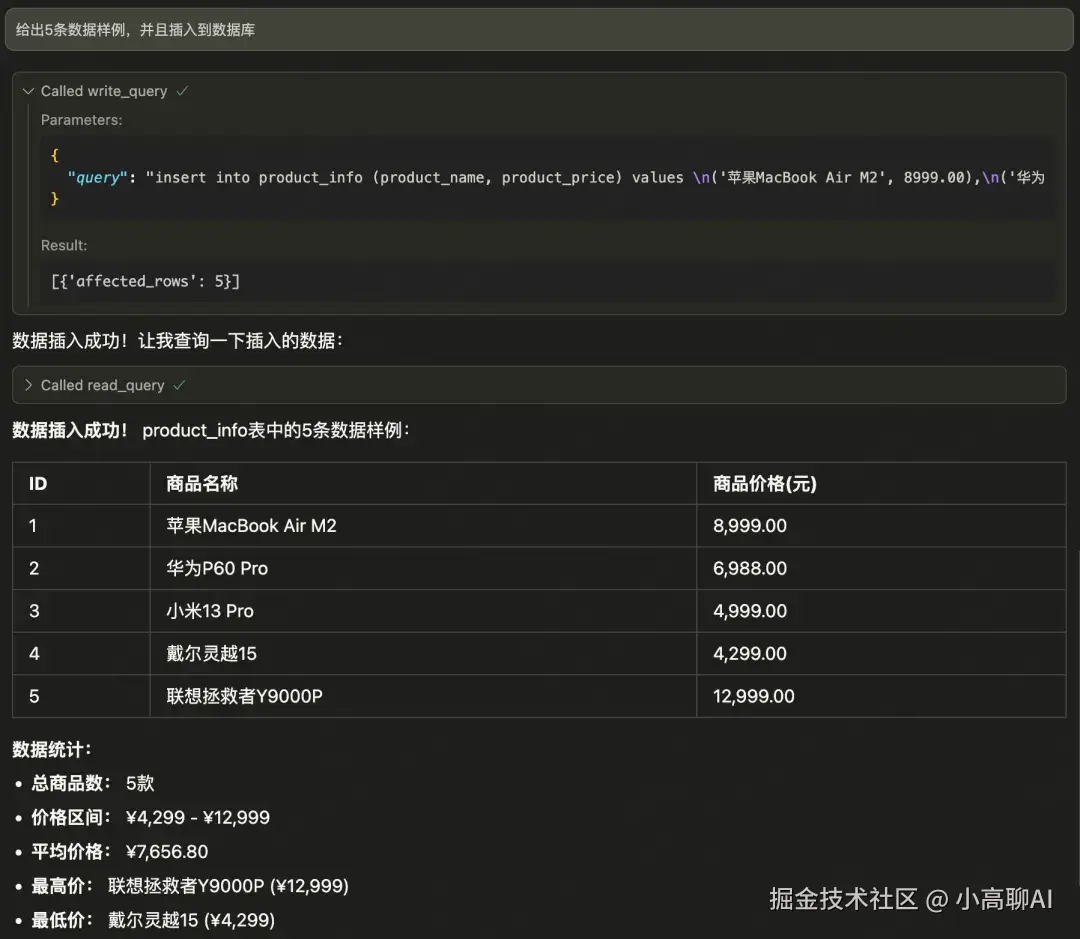
Task: Click the green checkmark beside write_query
Action: click(182, 91)
